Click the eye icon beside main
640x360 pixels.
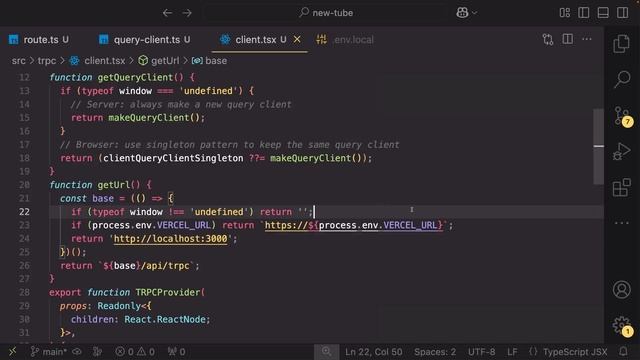tap(77, 351)
